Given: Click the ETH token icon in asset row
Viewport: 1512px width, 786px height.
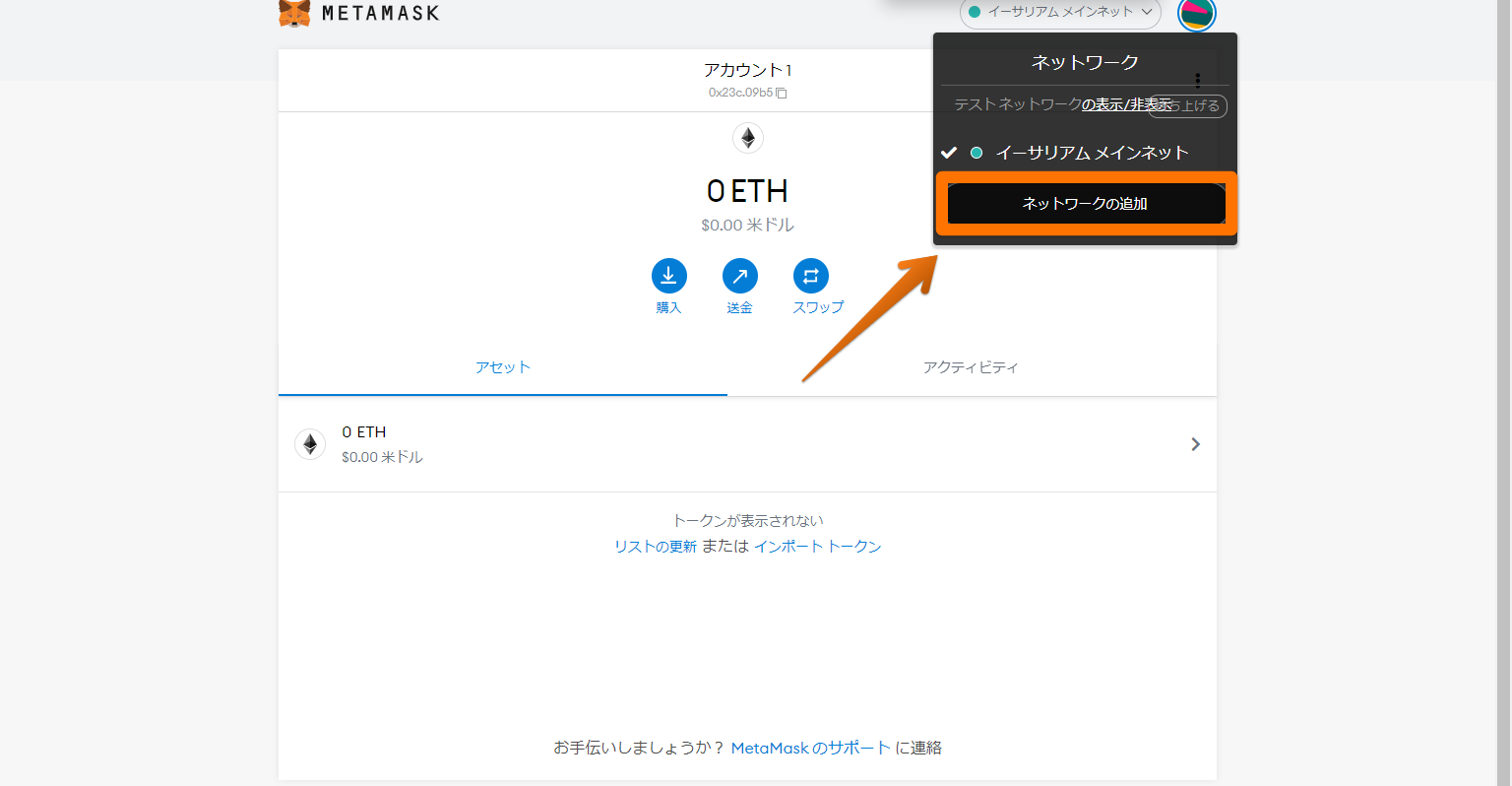Looking at the screenshot, I should 310,444.
